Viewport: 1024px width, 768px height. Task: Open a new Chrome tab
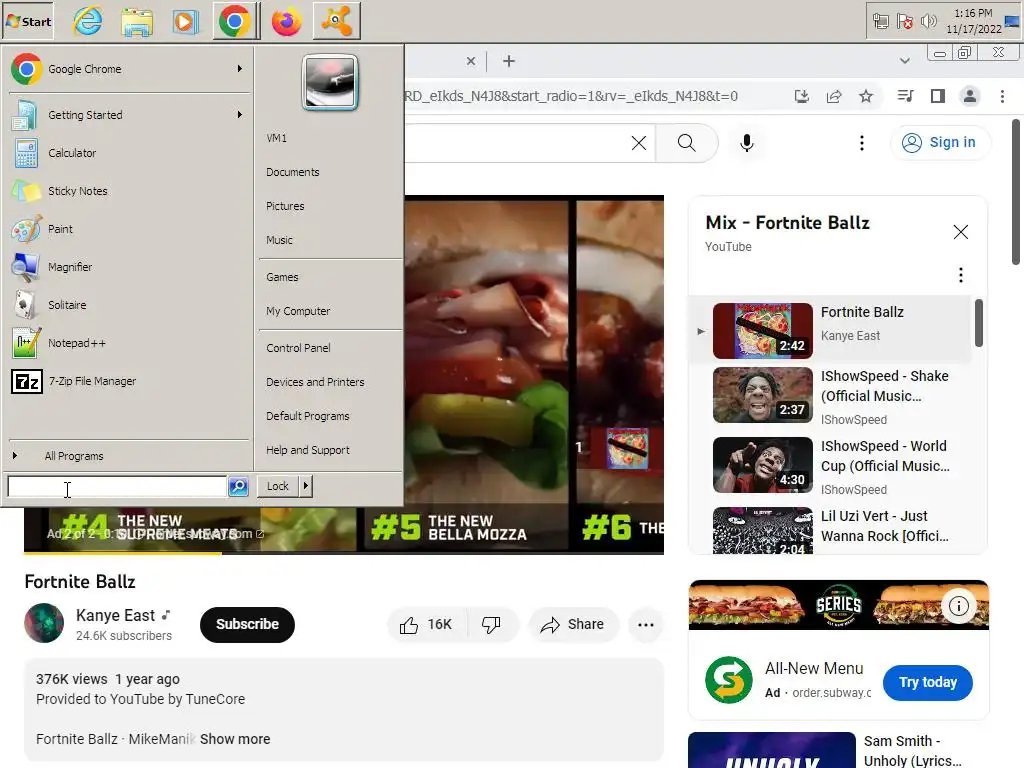(509, 61)
